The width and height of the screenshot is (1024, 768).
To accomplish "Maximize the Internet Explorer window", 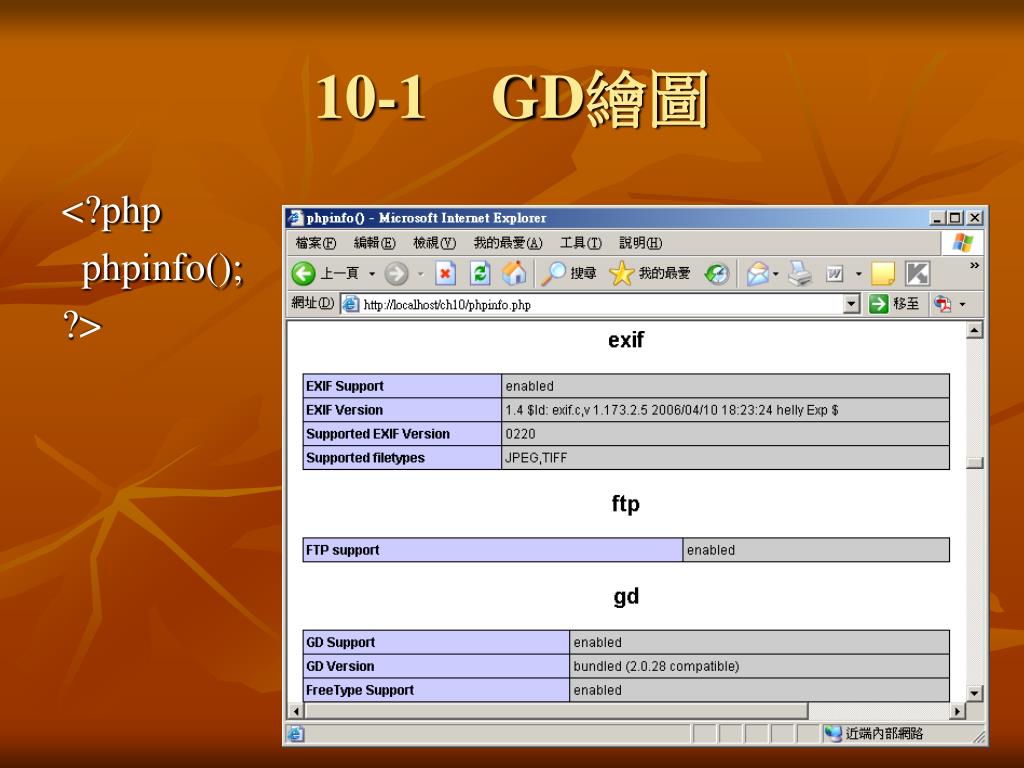I will (955, 217).
